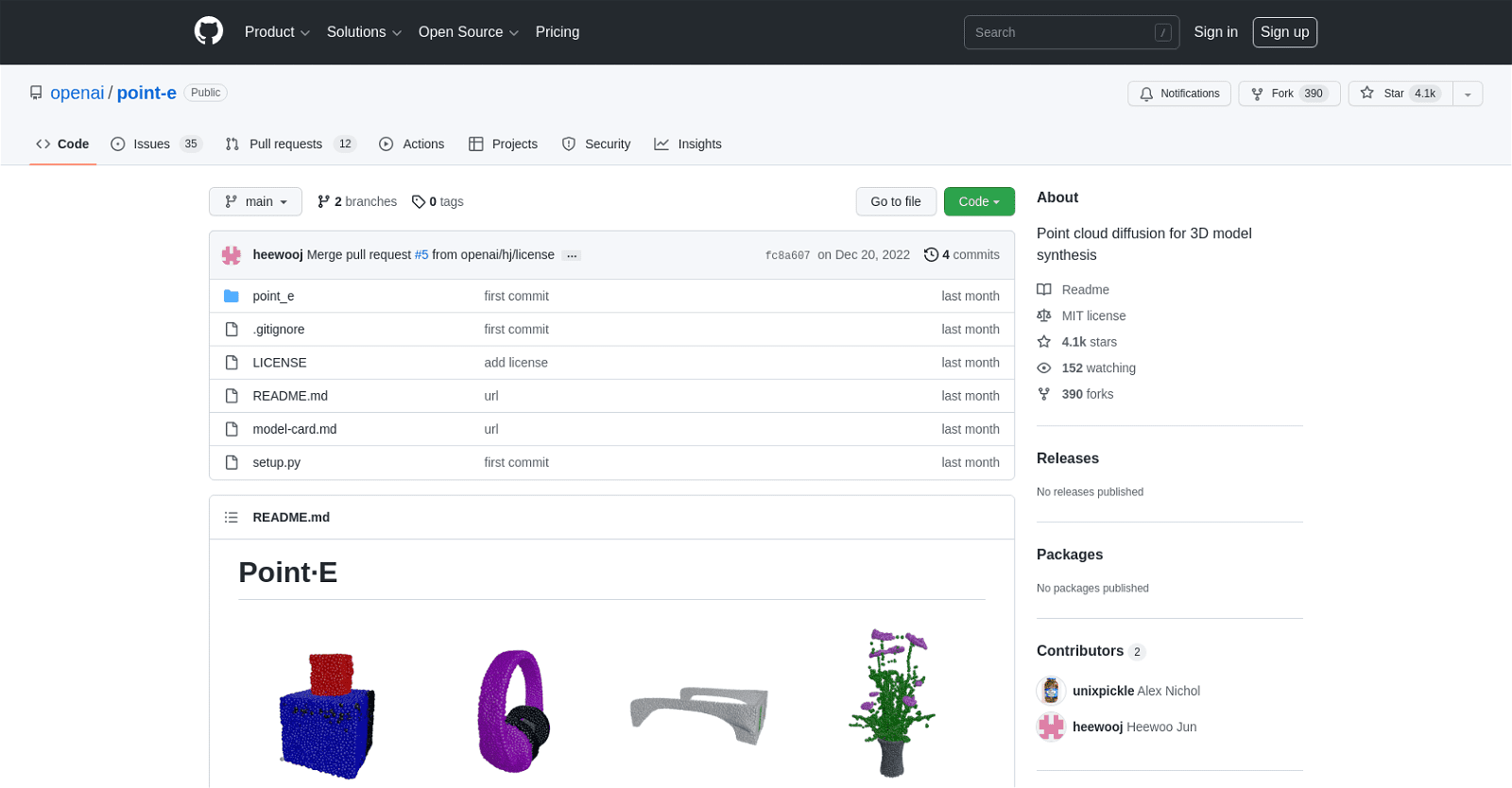Click the tags icon showing 0 tags
This screenshot has height=788, width=1512.
[419, 201]
